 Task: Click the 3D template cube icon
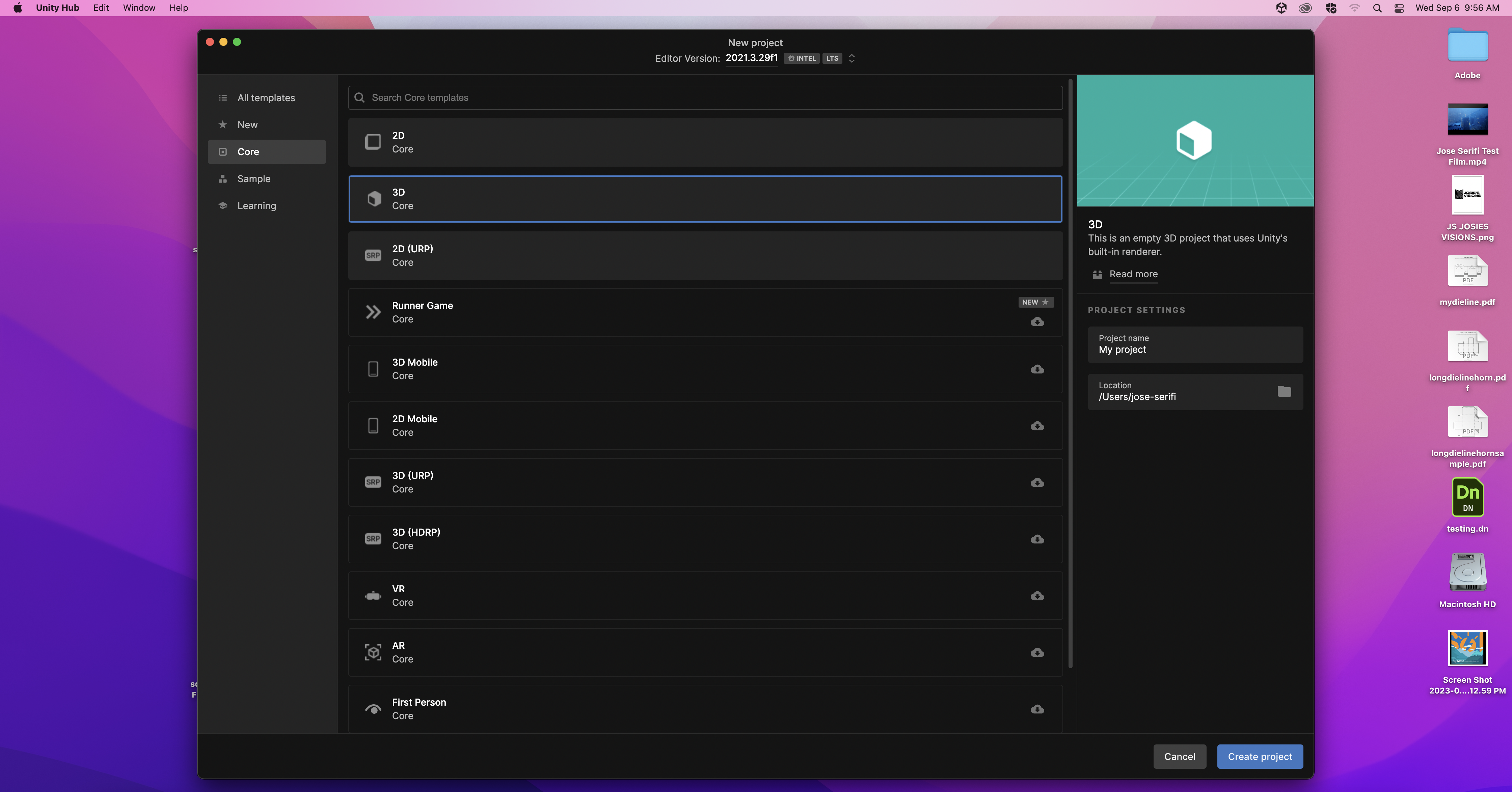374,199
